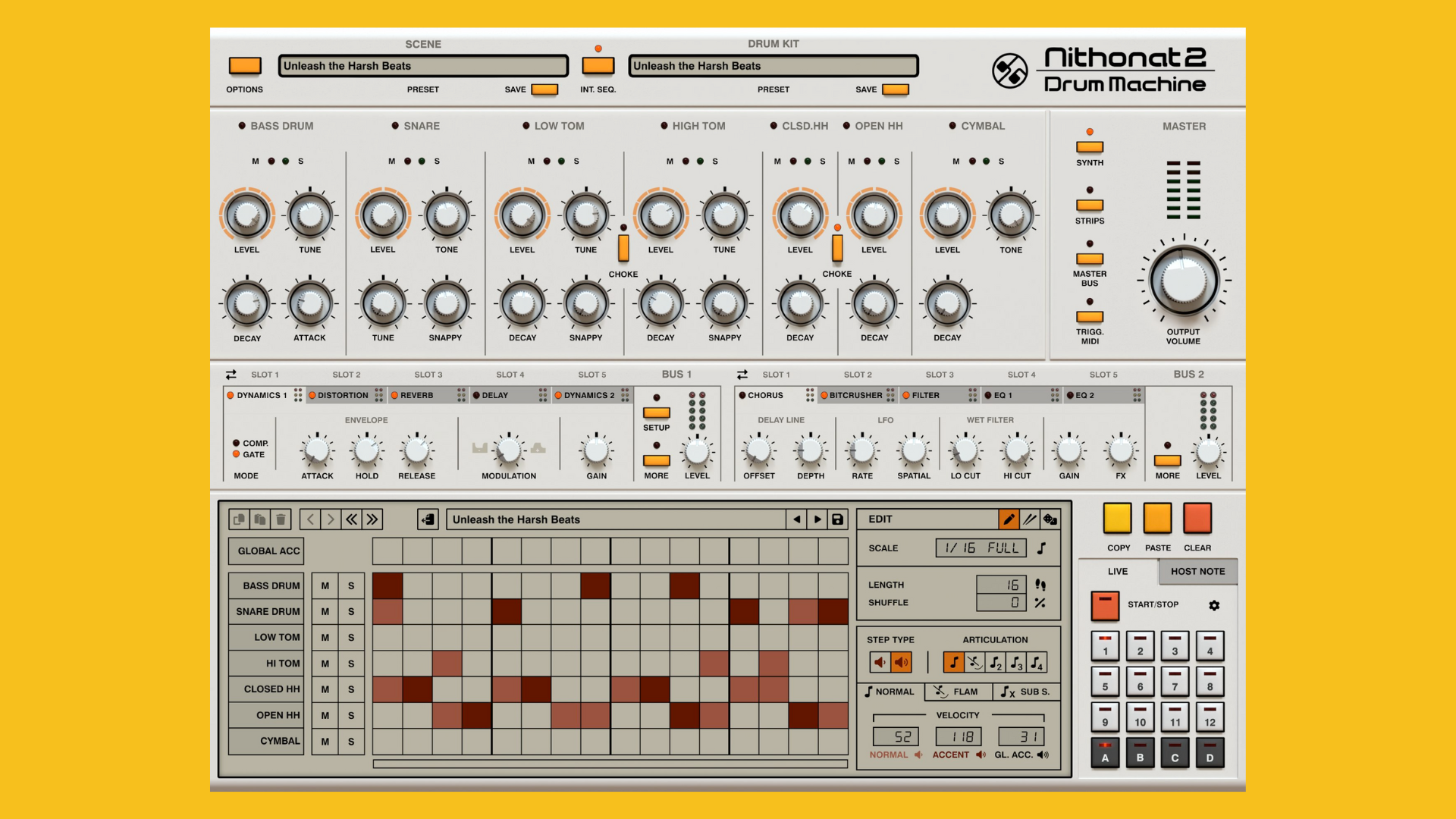The height and width of the screenshot is (819, 1456).
Task: Load the next pattern preset
Action: [817, 519]
